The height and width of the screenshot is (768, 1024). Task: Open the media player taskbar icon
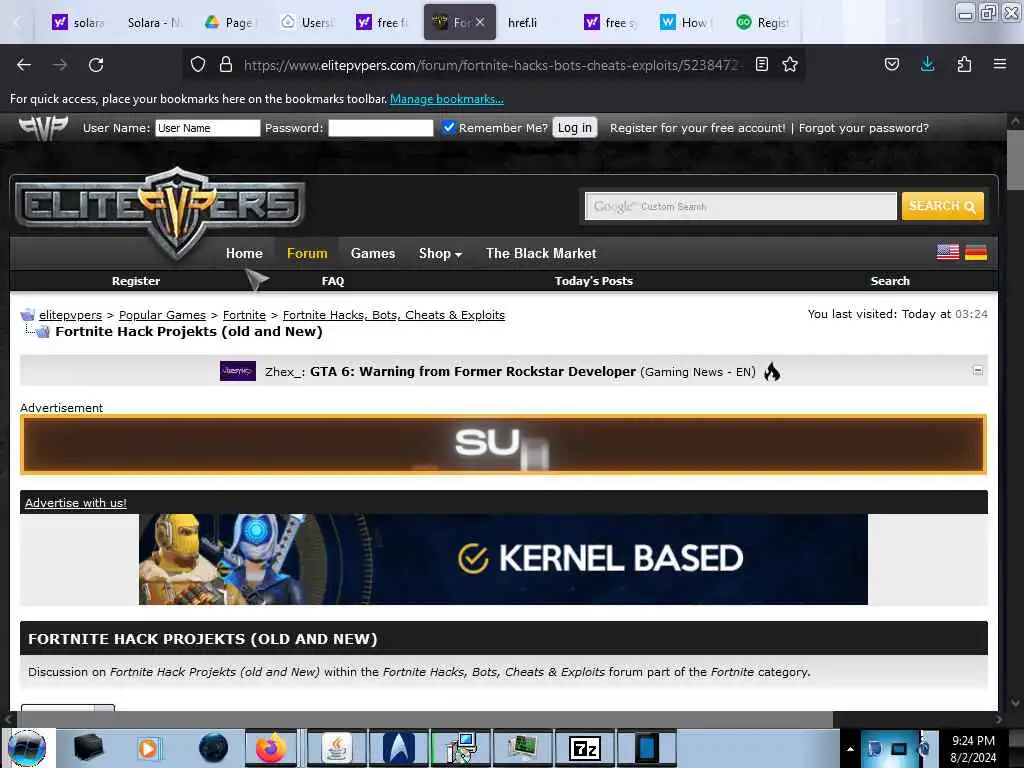click(148, 748)
